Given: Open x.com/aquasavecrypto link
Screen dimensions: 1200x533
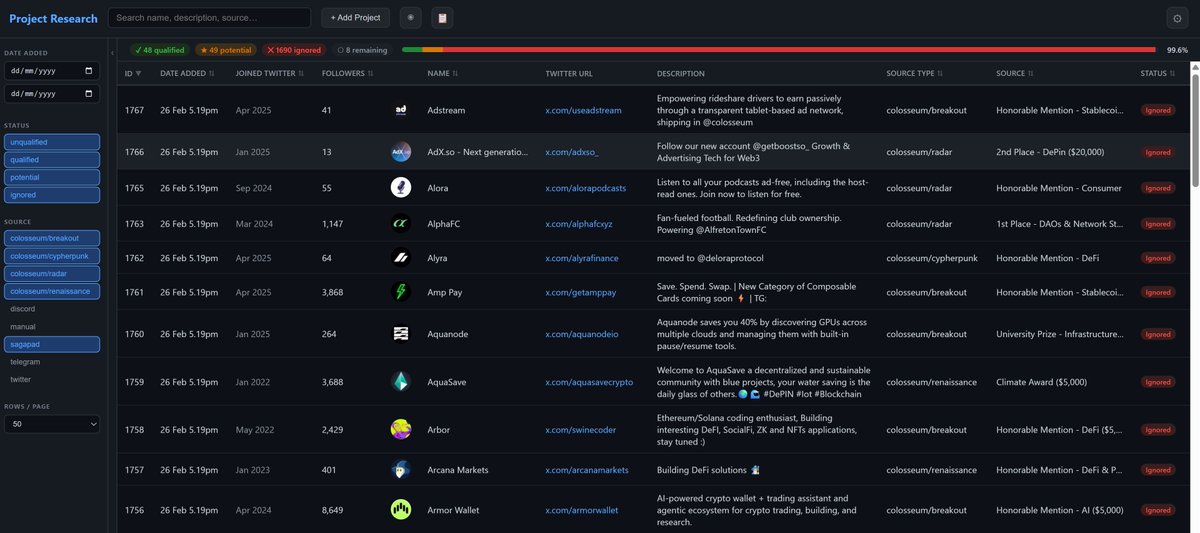Looking at the screenshot, I should tap(589, 382).
